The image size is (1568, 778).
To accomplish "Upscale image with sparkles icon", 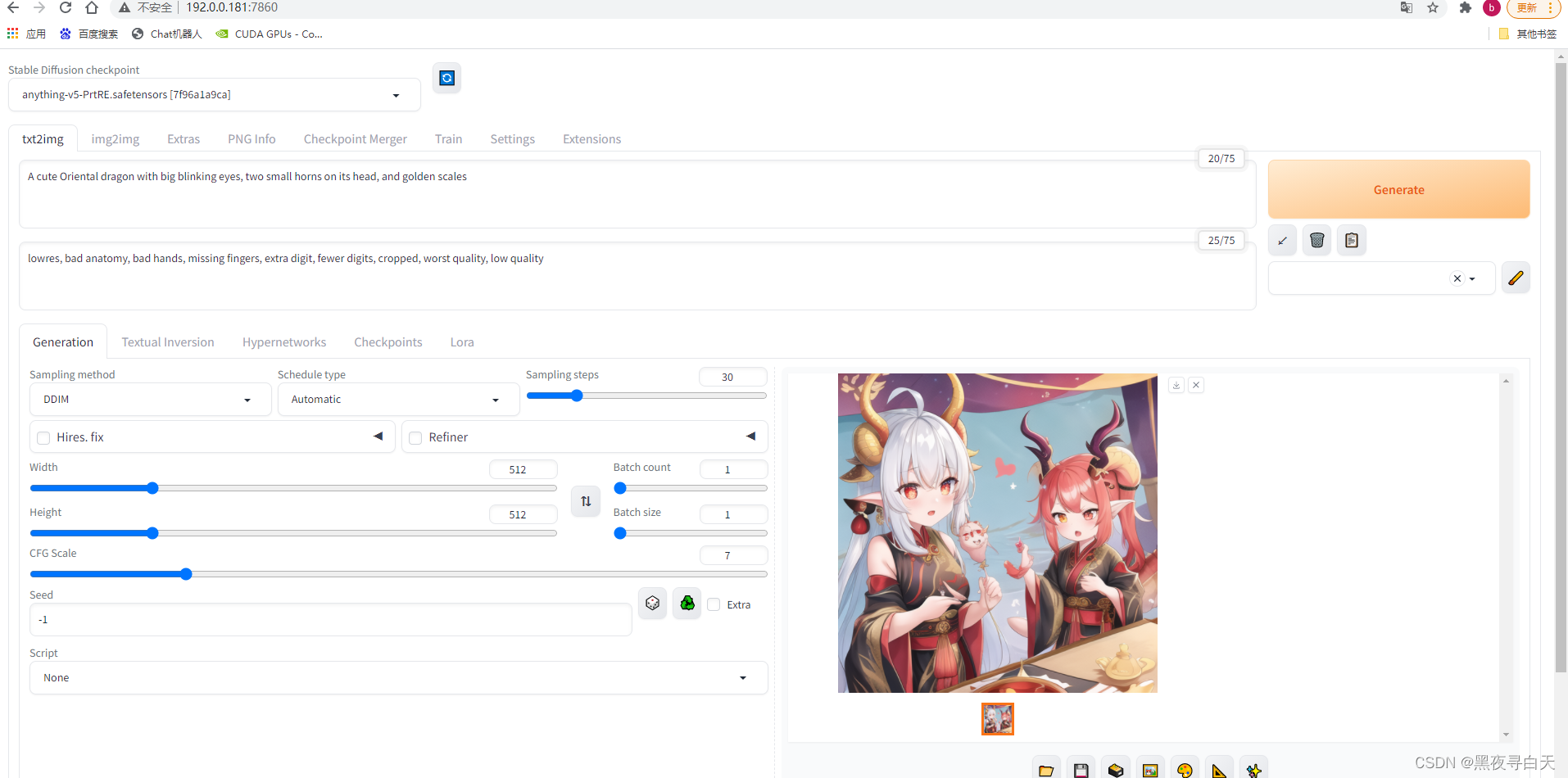I will tap(1253, 769).
